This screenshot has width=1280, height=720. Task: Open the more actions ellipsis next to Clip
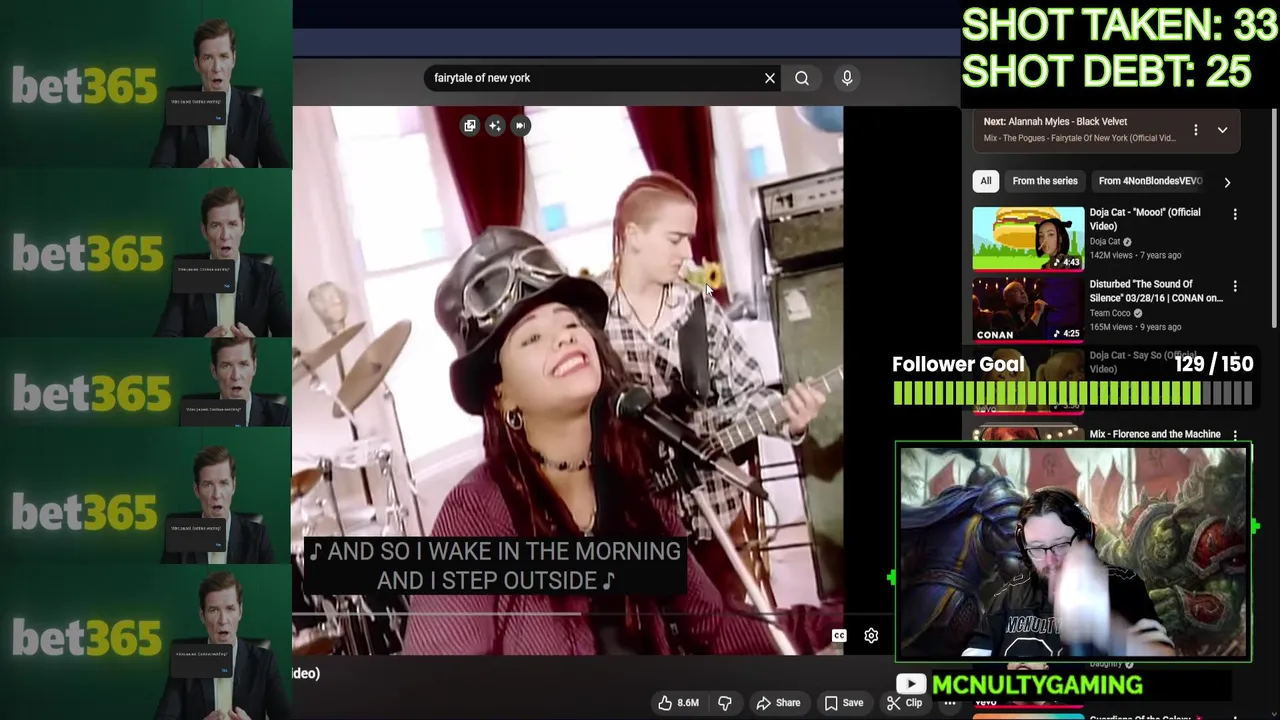pyautogui.click(x=950, y=703)
